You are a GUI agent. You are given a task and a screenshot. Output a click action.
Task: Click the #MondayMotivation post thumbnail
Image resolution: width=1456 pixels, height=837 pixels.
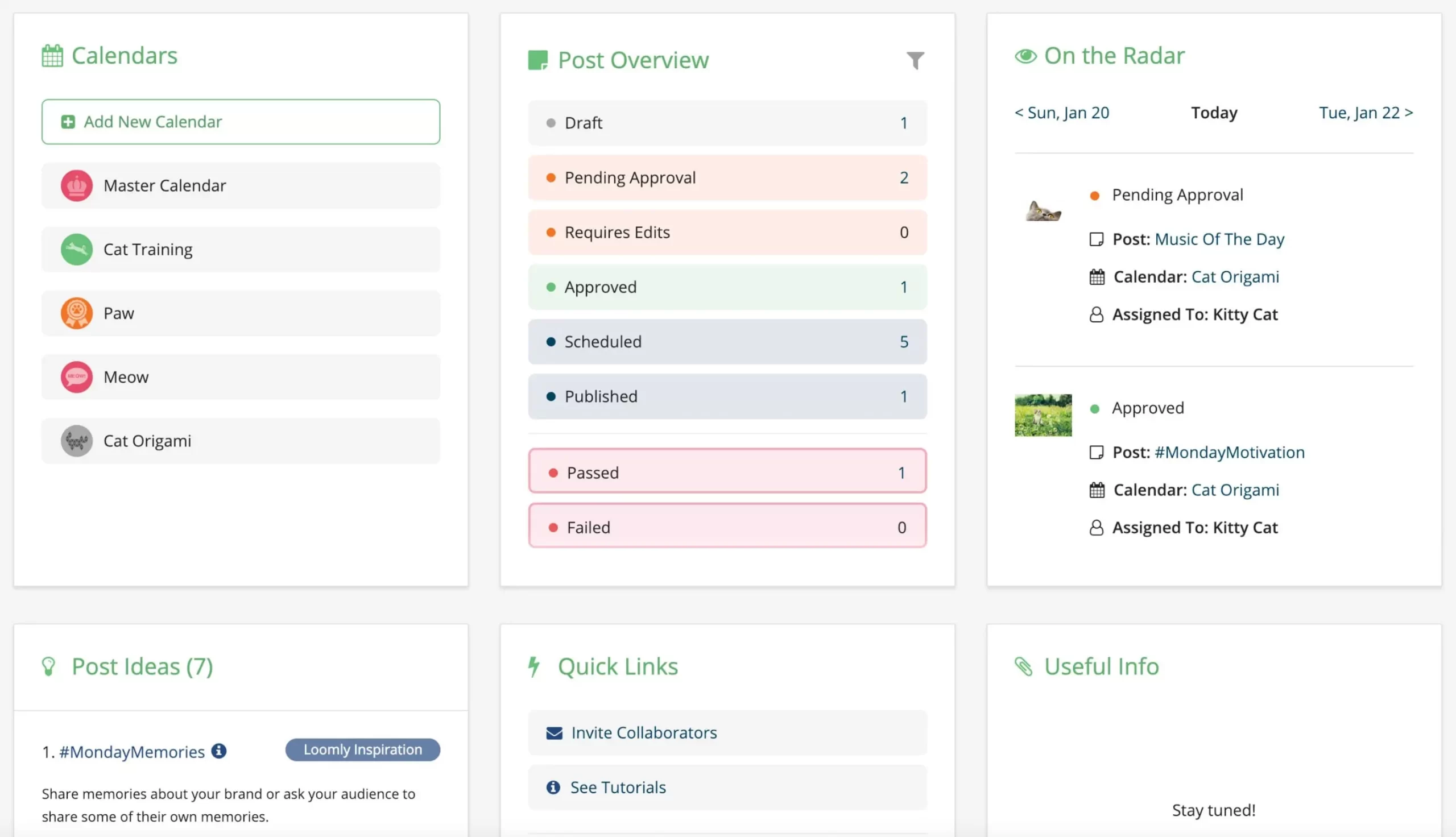(1042, 414)
